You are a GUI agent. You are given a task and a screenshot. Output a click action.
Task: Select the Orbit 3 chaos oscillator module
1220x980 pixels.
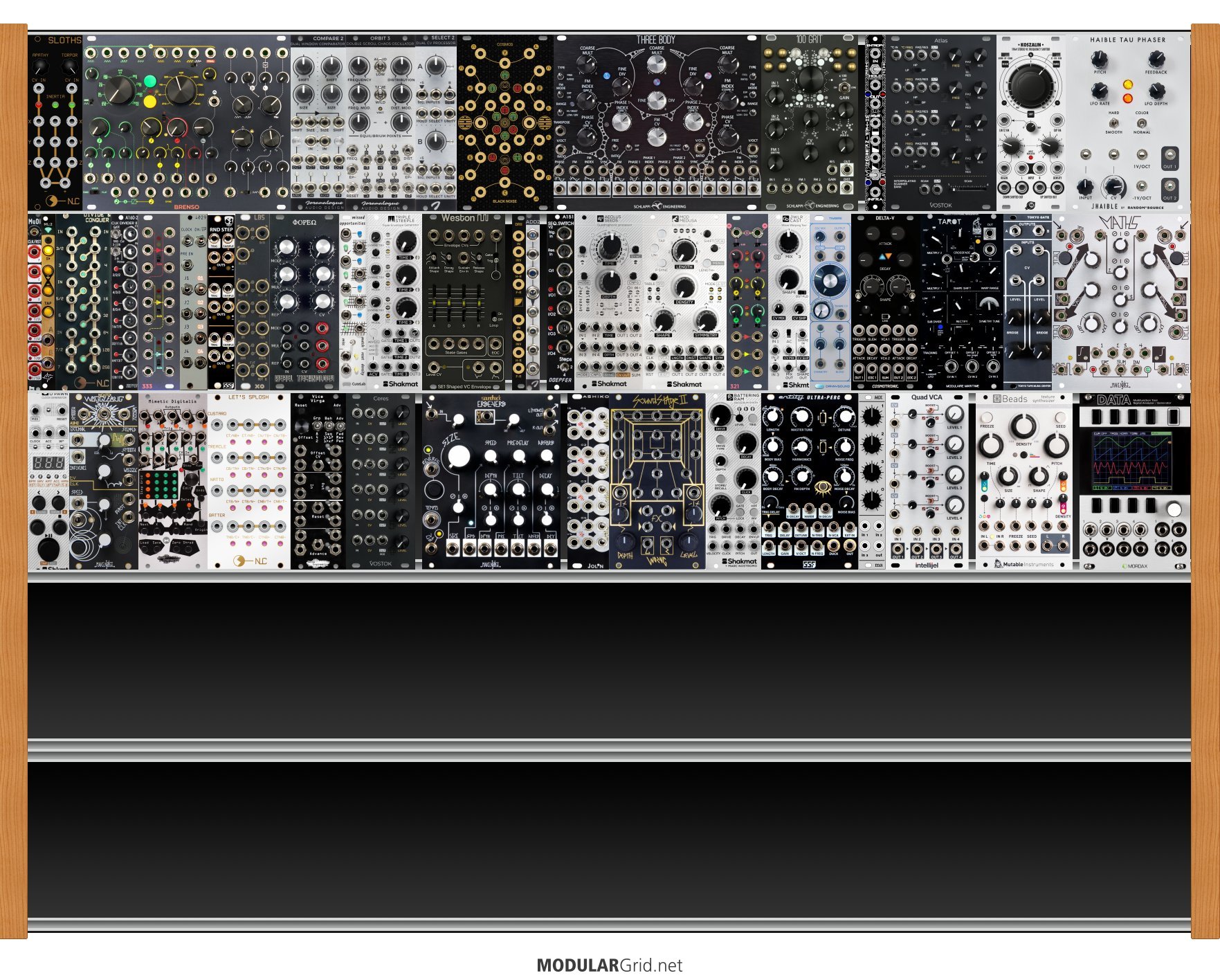tap(381, 122)
